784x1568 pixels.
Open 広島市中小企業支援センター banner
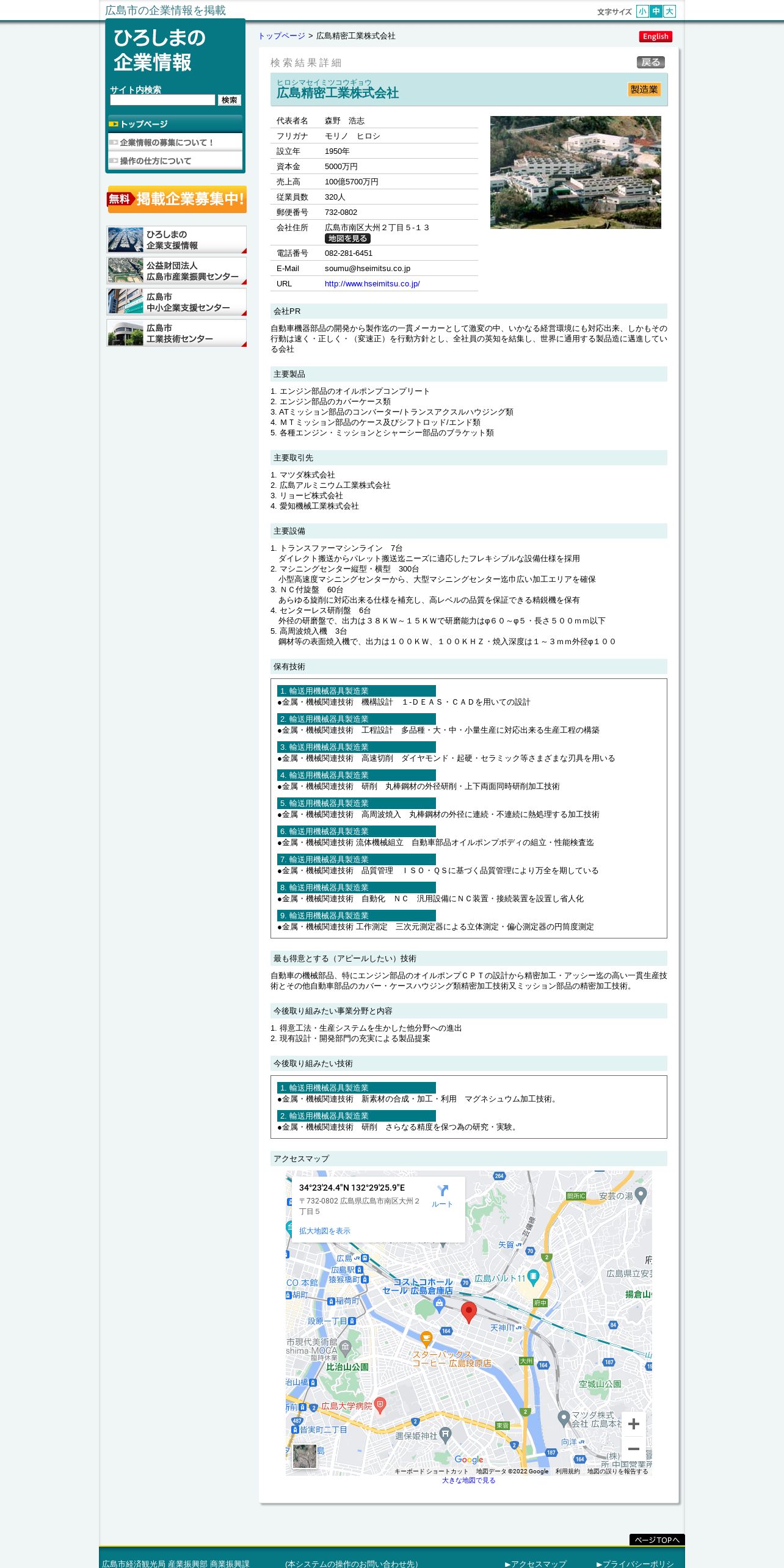point(176,302)
